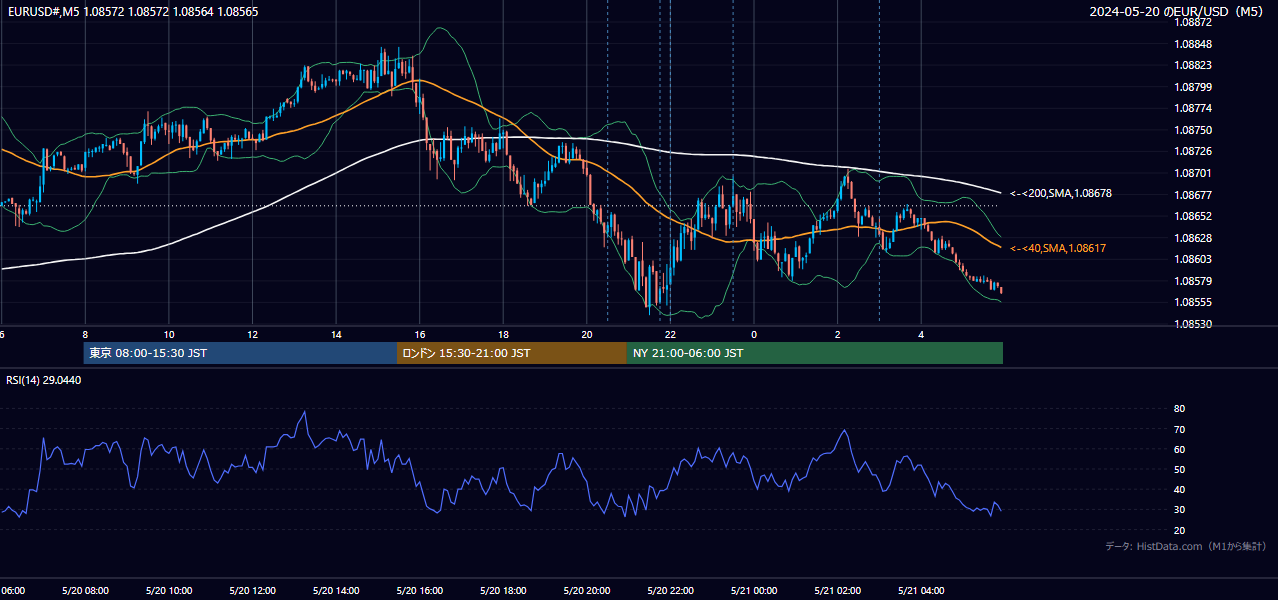
Task: Click RSI scale level 30
Action: [x=1179, y=510]
